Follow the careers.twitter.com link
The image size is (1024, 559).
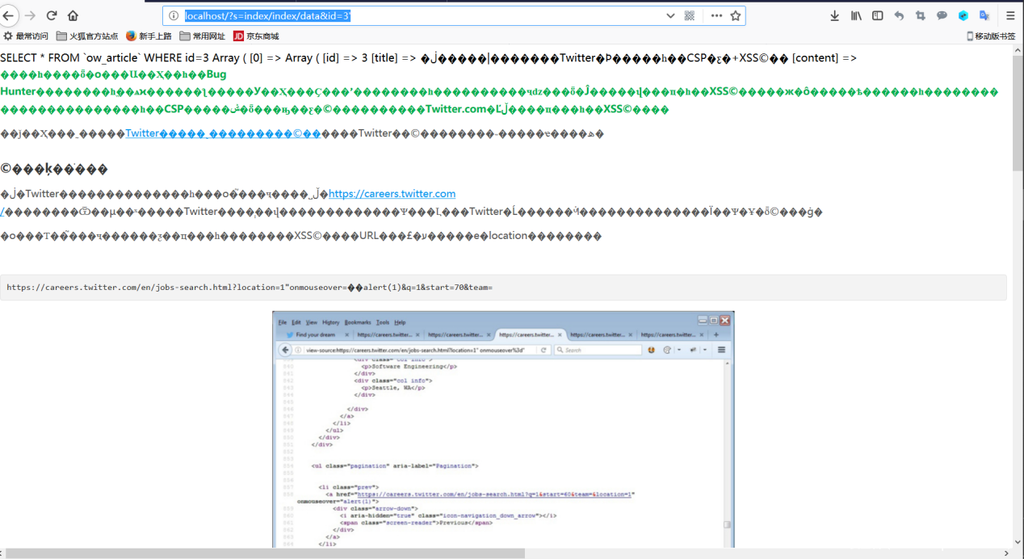391,194
